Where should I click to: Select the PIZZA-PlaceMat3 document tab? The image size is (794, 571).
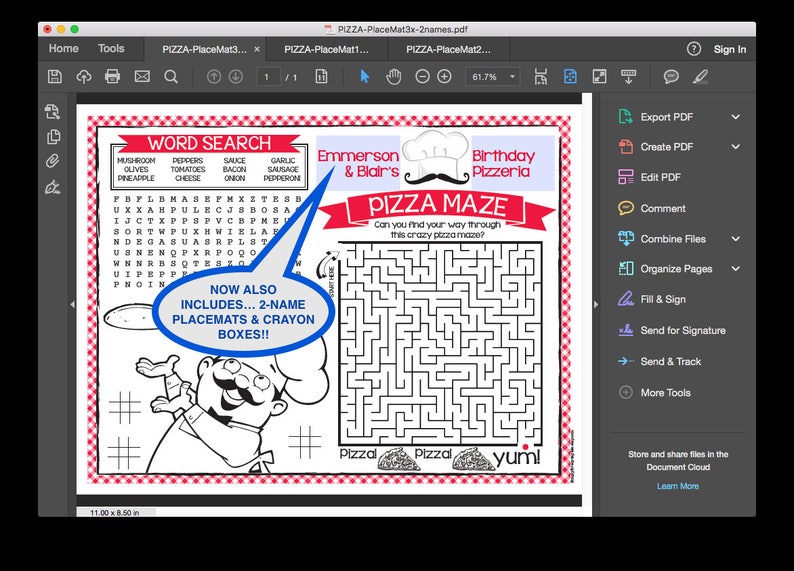coord(204,50)
